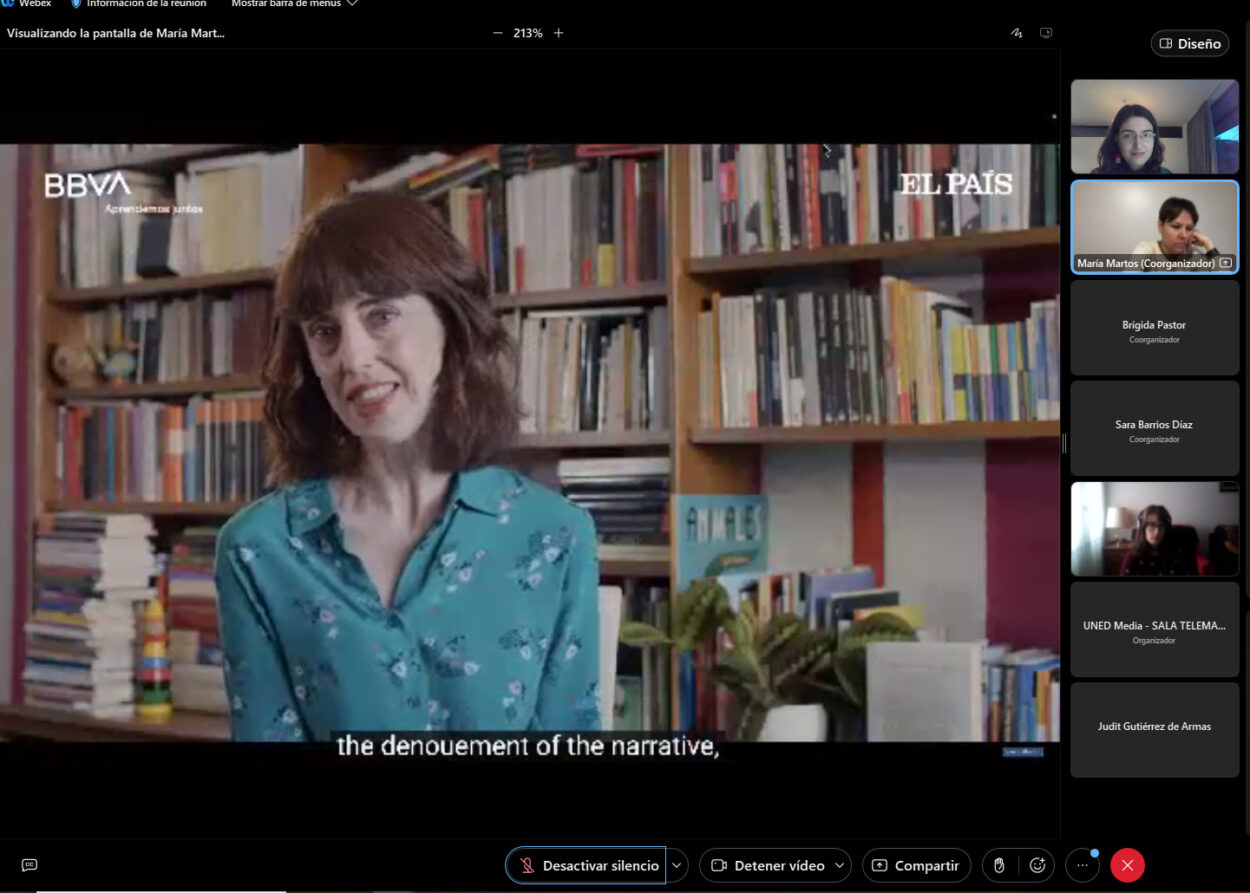Zoom out the shared screen with minus
This screenshot has width=1250, height=893.
click(x=498, y=33)
